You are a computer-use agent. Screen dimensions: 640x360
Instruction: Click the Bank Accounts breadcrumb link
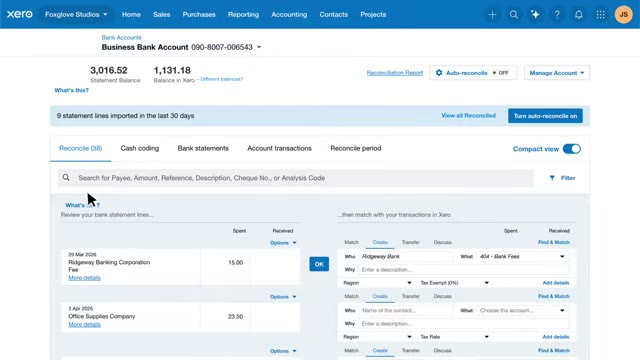(122, 38)
